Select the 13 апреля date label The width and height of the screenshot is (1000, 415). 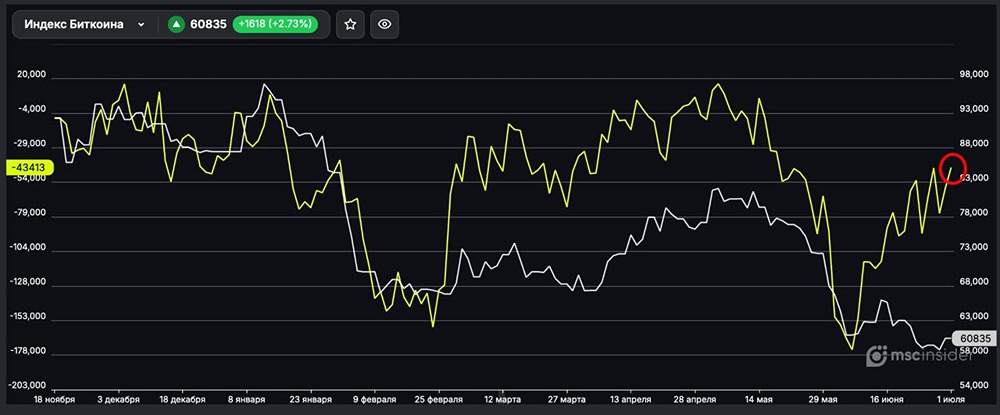click(x=631, y=400)
